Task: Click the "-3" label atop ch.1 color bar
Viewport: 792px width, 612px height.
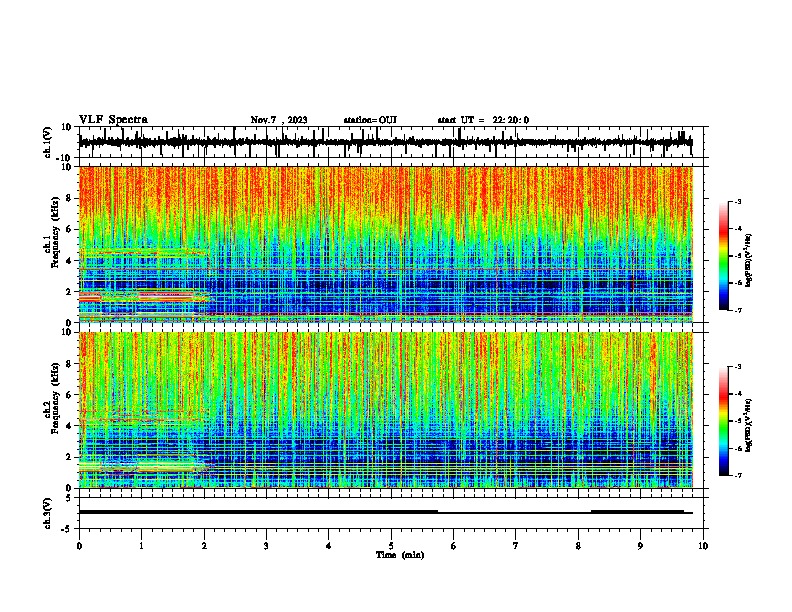Action: (737, 201)
